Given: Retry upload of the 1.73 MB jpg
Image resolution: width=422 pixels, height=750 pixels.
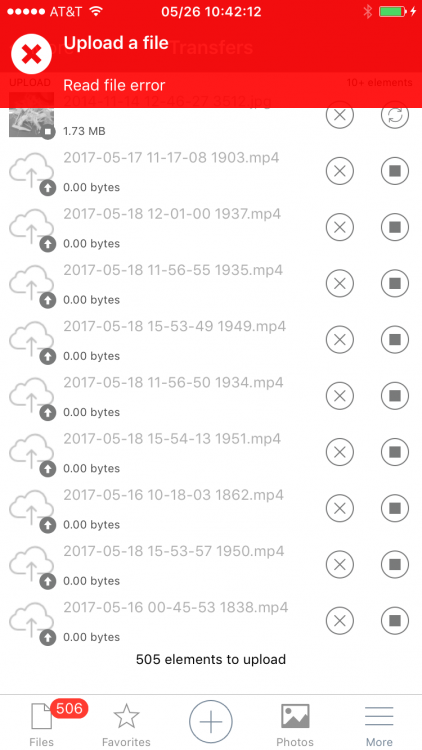Looking at the screenshot, I should 395,115.
